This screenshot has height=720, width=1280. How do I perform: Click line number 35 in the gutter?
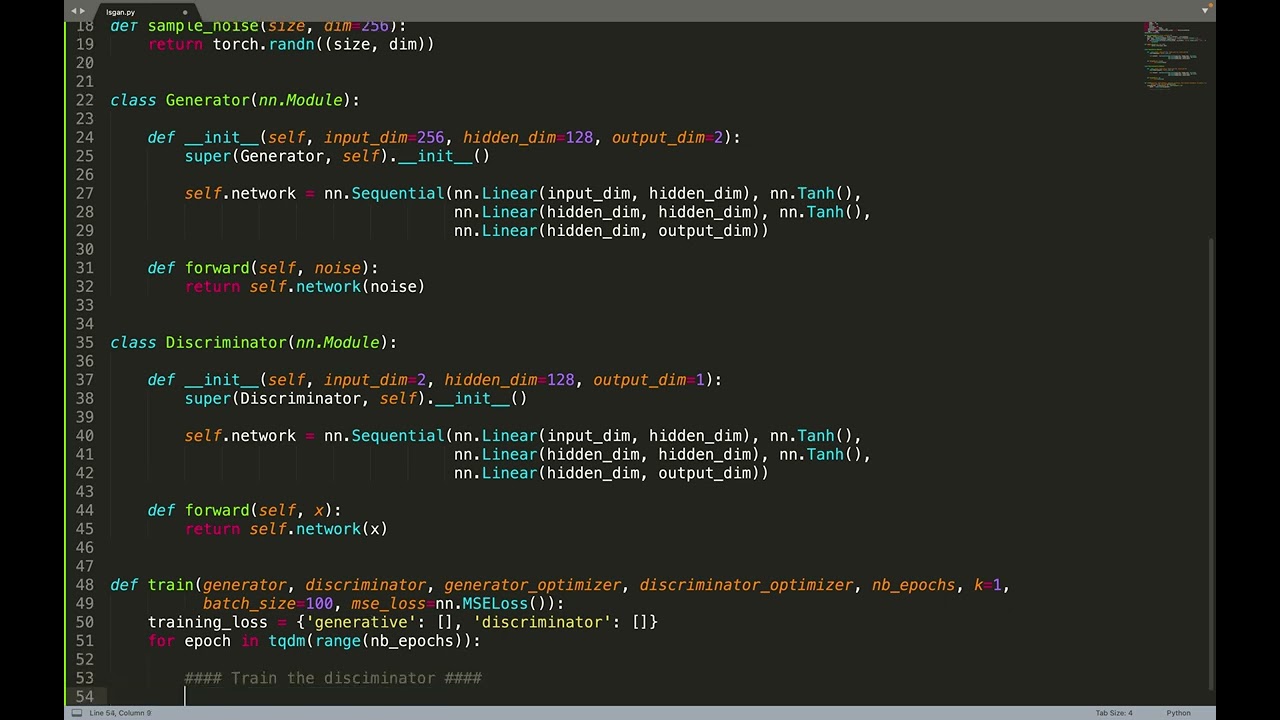pos(84,342)
